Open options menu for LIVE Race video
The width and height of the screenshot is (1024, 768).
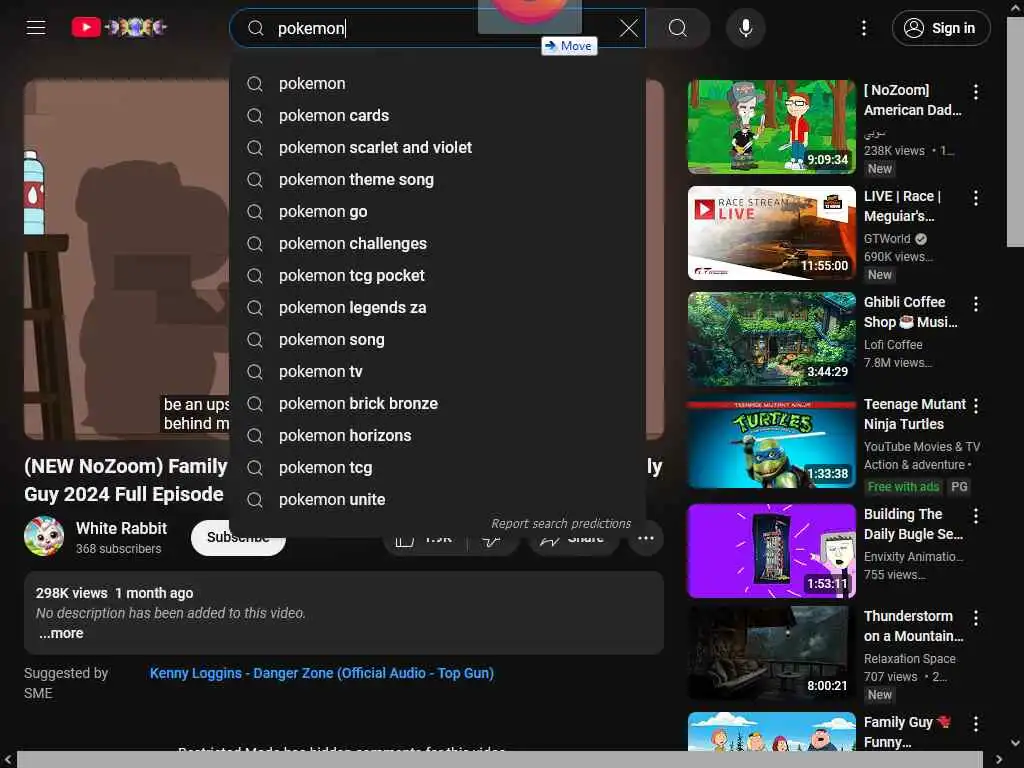pos(976,198)
